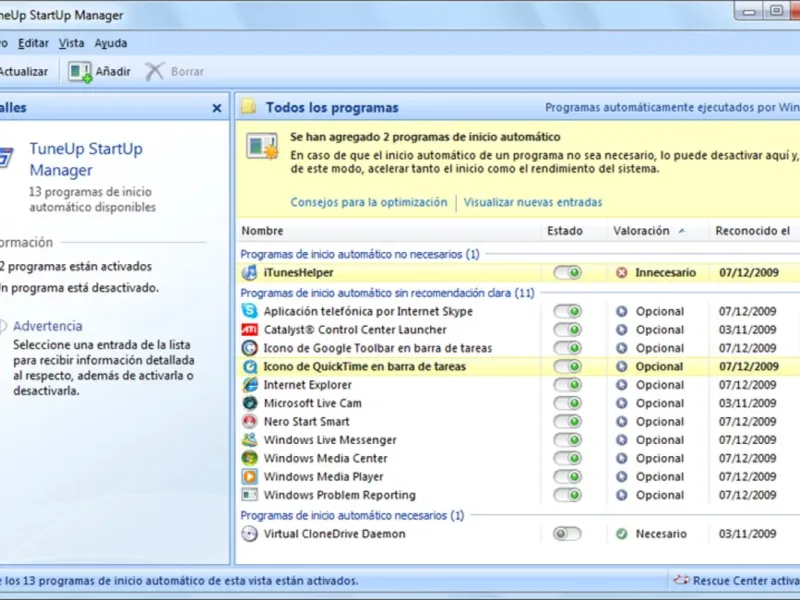This screenshot has height=600, width=800.
Task: Click the Borrar X icon
Action: (155, 71)
